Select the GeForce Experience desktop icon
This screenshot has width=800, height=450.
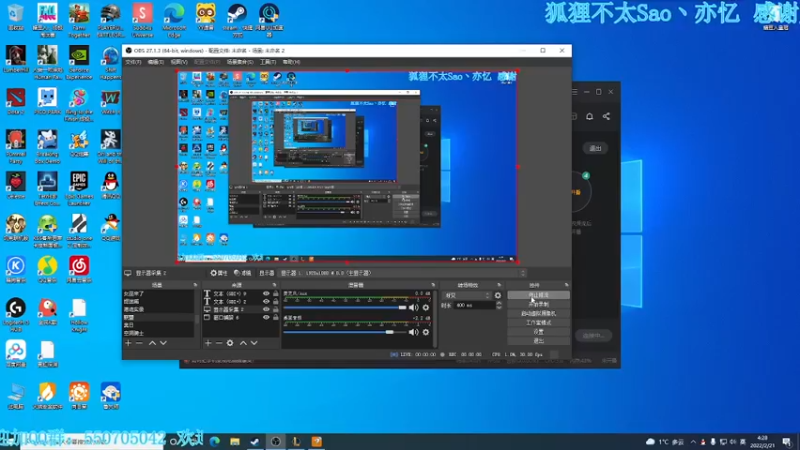tap(79, 62)
